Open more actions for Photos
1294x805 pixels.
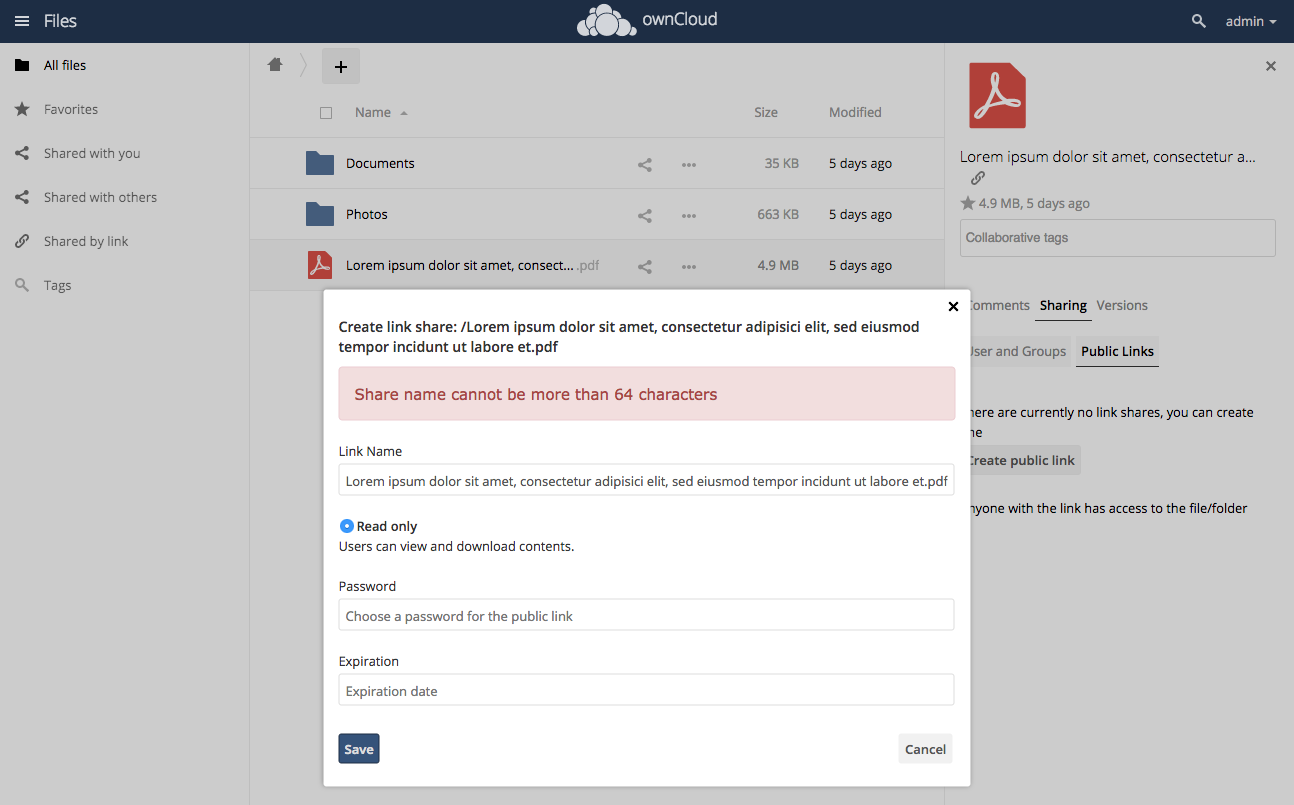coord(689,215)
